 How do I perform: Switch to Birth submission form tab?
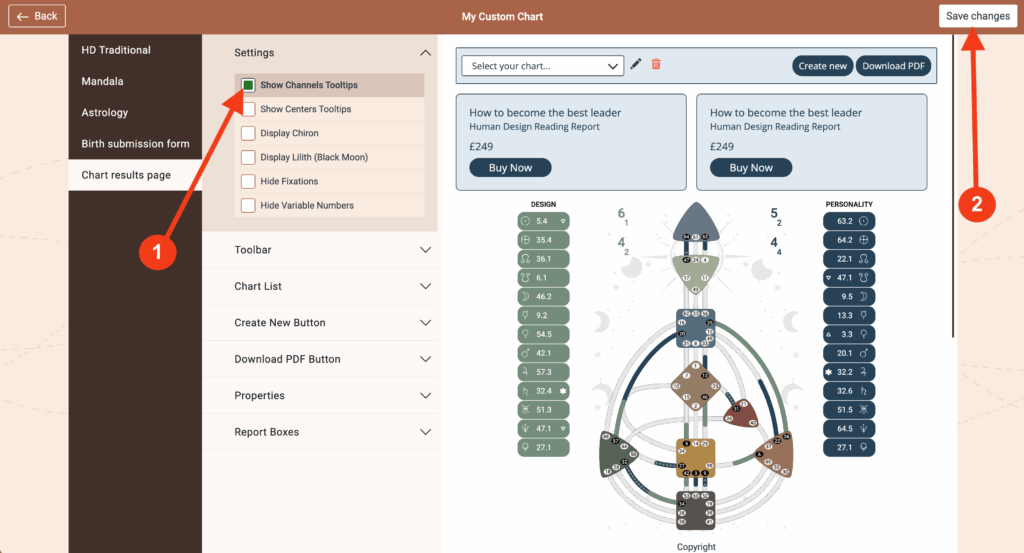pos(135,144)
